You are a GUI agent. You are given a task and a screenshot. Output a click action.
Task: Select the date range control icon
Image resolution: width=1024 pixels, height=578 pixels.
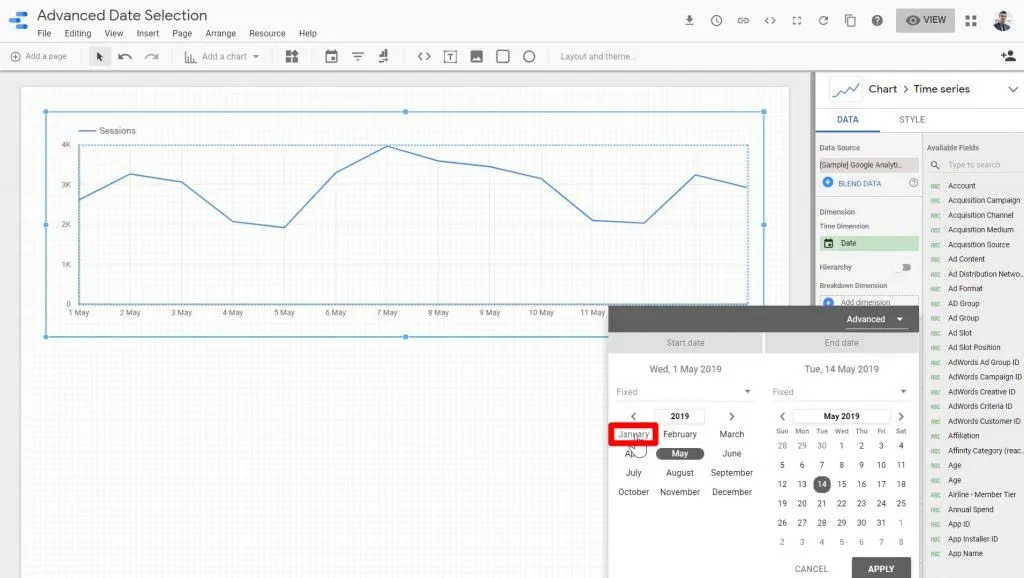coord(331,57)
